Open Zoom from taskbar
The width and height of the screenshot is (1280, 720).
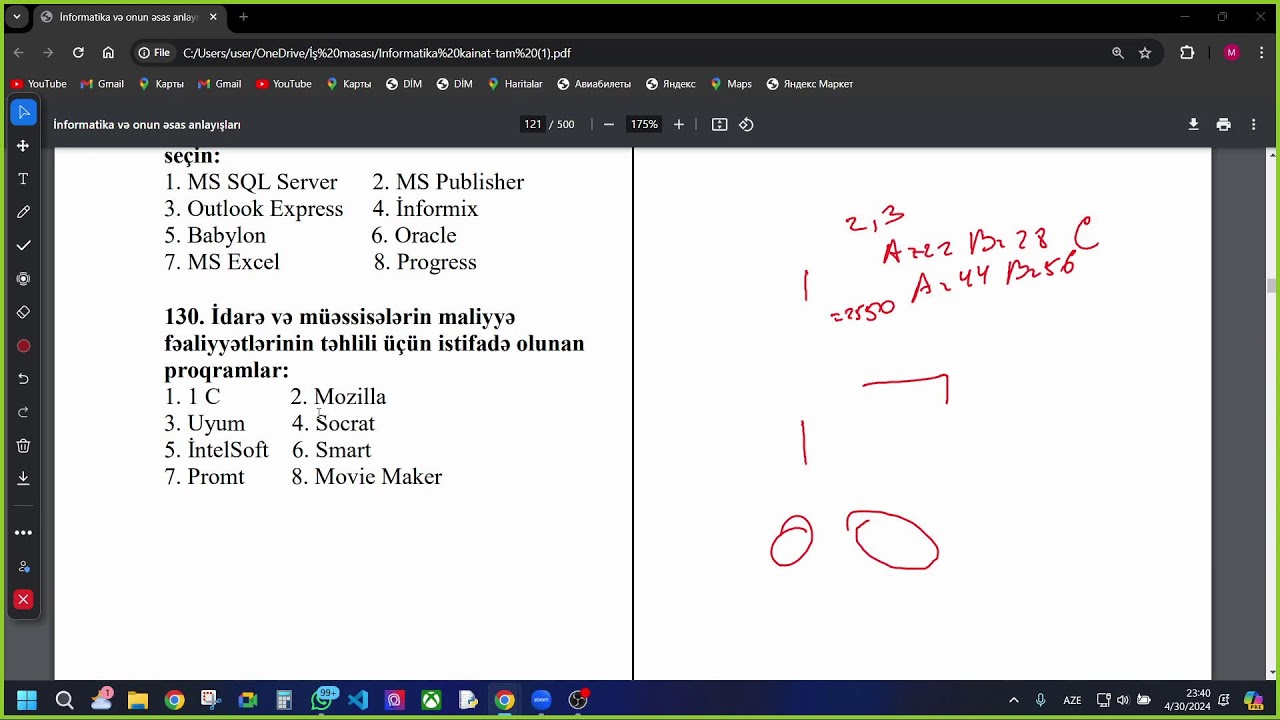click(x=541, y=700)
